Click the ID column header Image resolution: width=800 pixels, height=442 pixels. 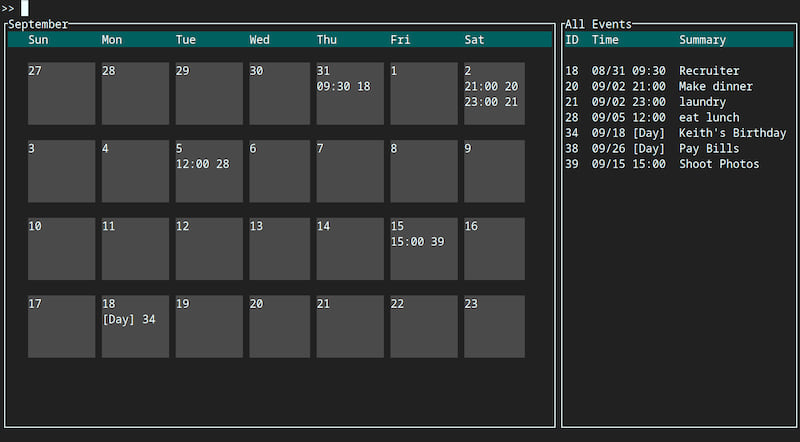click(572, 40)
